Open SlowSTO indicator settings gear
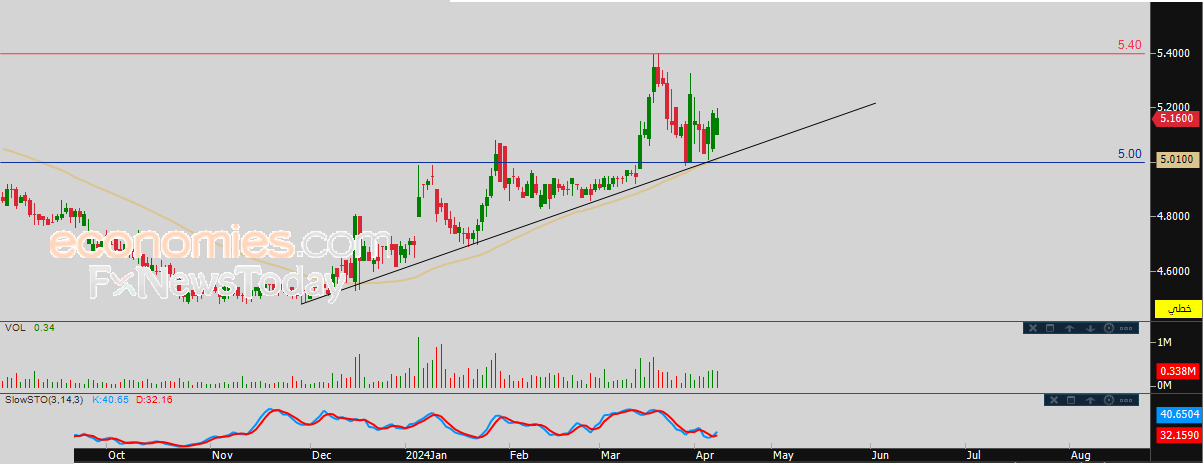The image size is (1203, 464). (x=1109, y=400)
